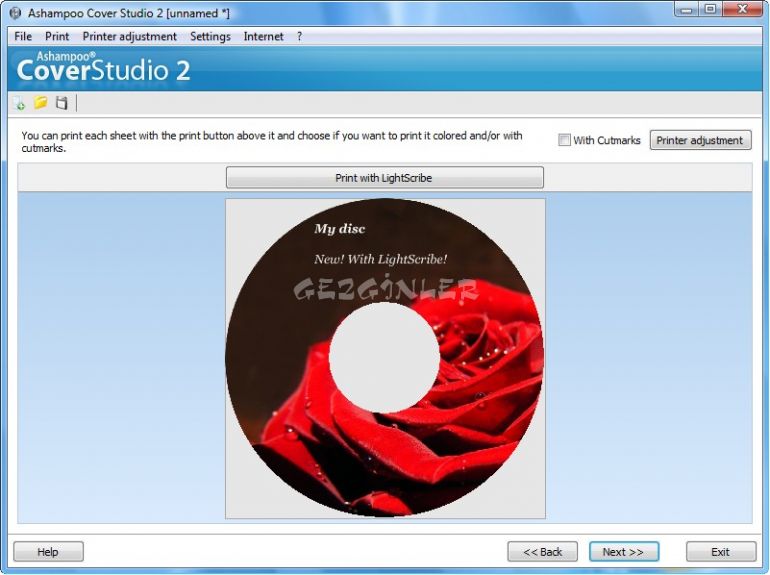Screen dimensions: 770x575
Task: Proceed with the Next >> button
Action: 624,552
